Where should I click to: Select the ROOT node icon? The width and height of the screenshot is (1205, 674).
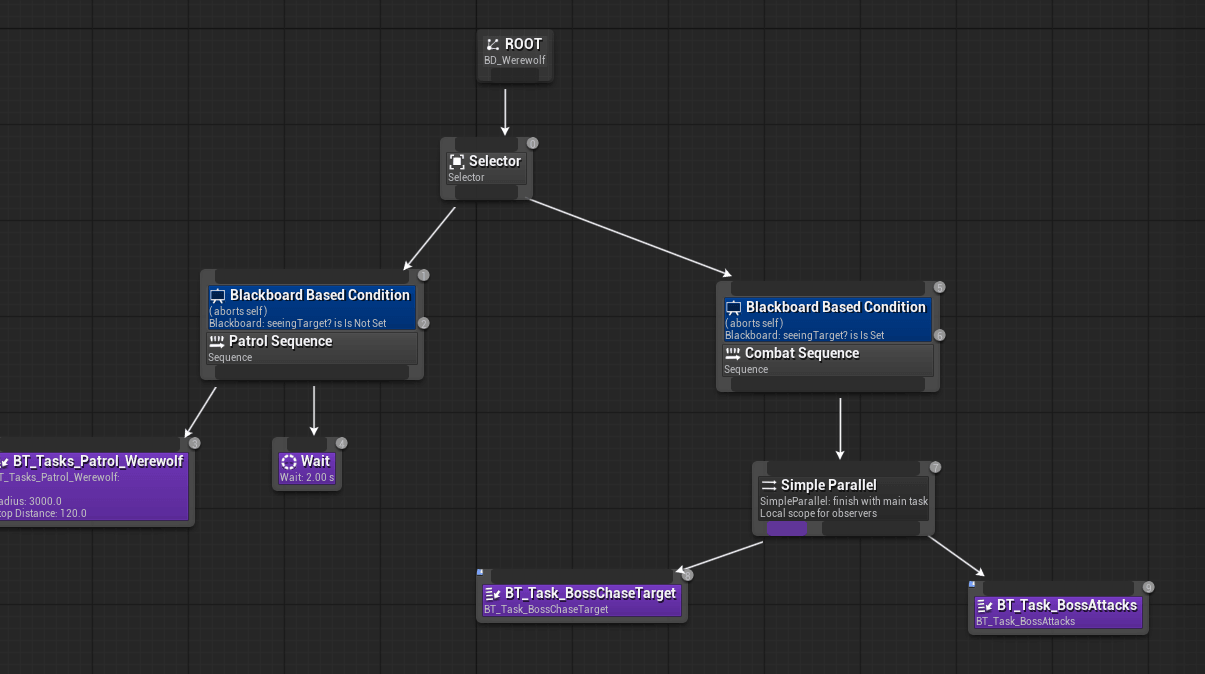click(492, 44)
